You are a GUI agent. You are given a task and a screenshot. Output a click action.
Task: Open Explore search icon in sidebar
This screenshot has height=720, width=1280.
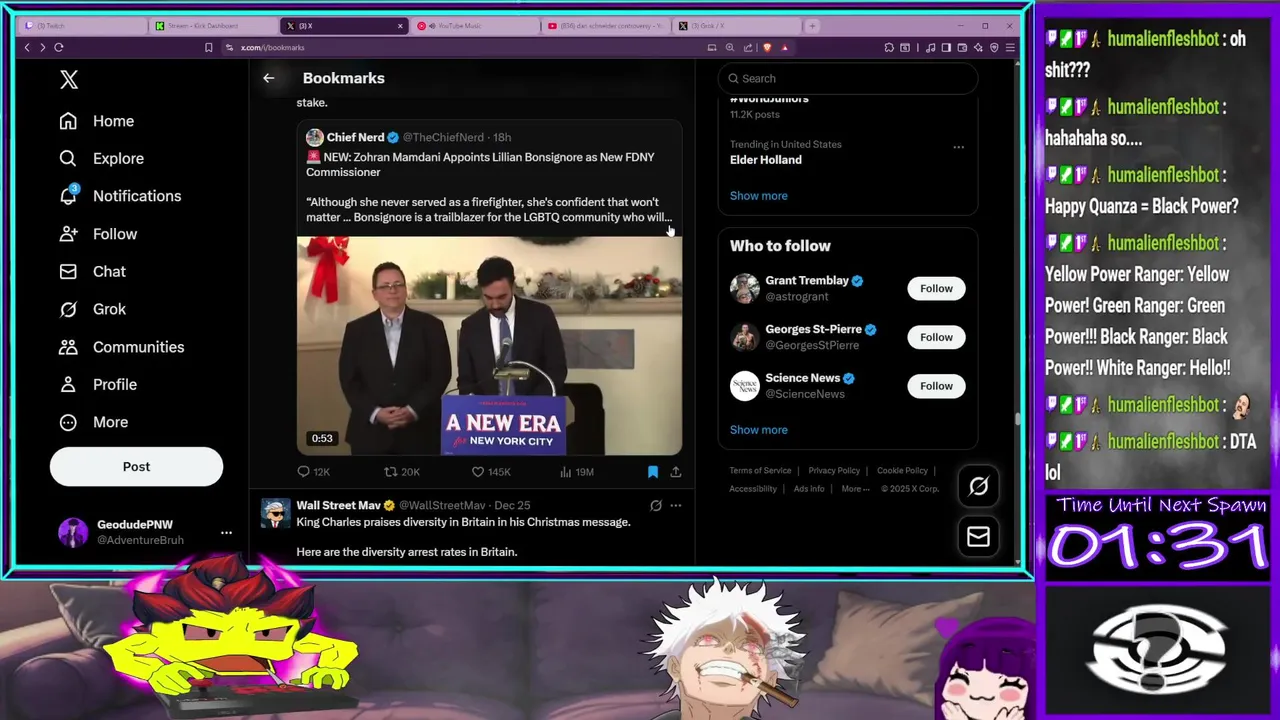(x=68, y=158)
